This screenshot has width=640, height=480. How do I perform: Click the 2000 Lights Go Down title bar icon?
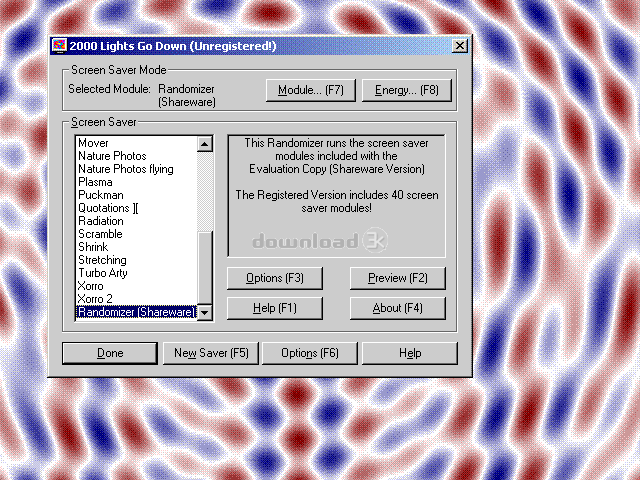click(60, 46)
